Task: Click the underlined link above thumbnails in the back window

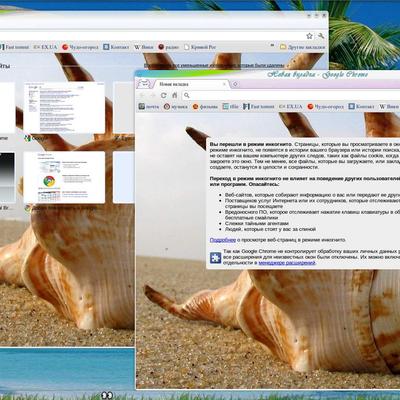Action: (214, 66)
